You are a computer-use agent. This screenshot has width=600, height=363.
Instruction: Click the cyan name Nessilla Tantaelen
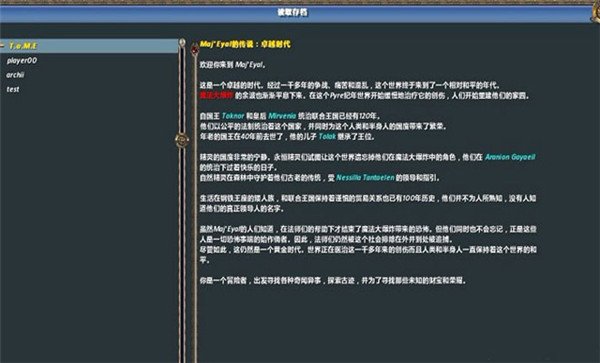pos(365,178)
